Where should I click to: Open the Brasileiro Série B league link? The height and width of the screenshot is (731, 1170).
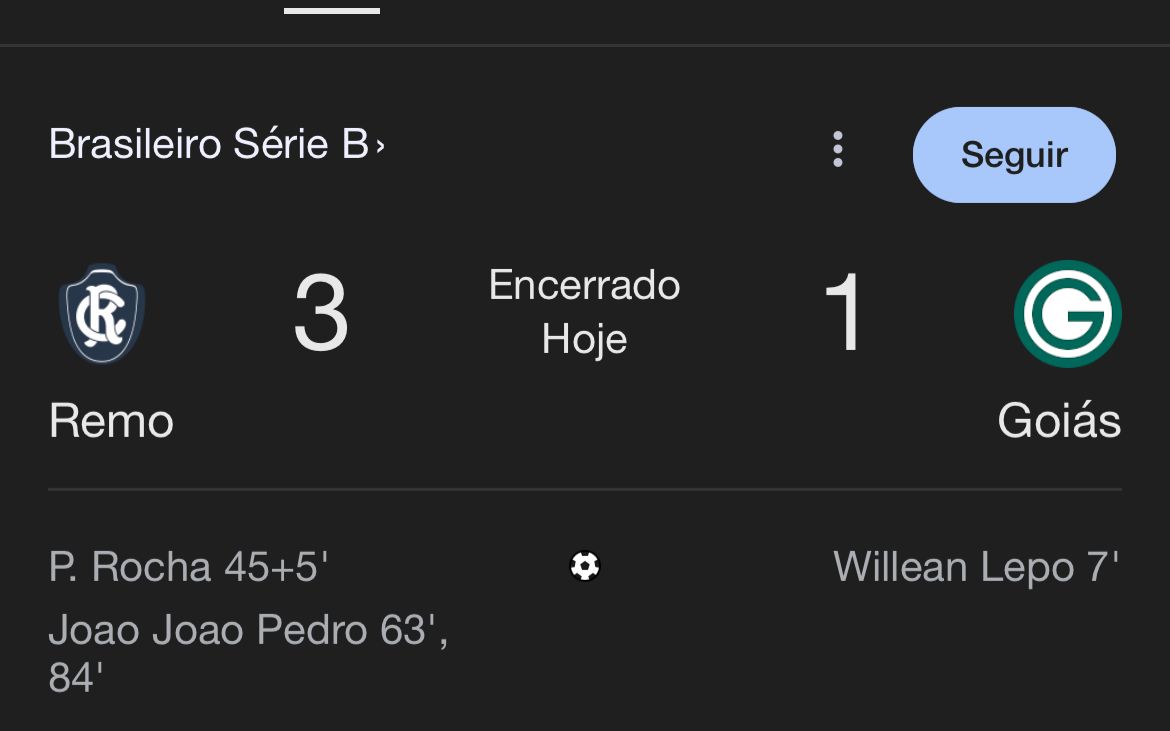click(208, 145)
